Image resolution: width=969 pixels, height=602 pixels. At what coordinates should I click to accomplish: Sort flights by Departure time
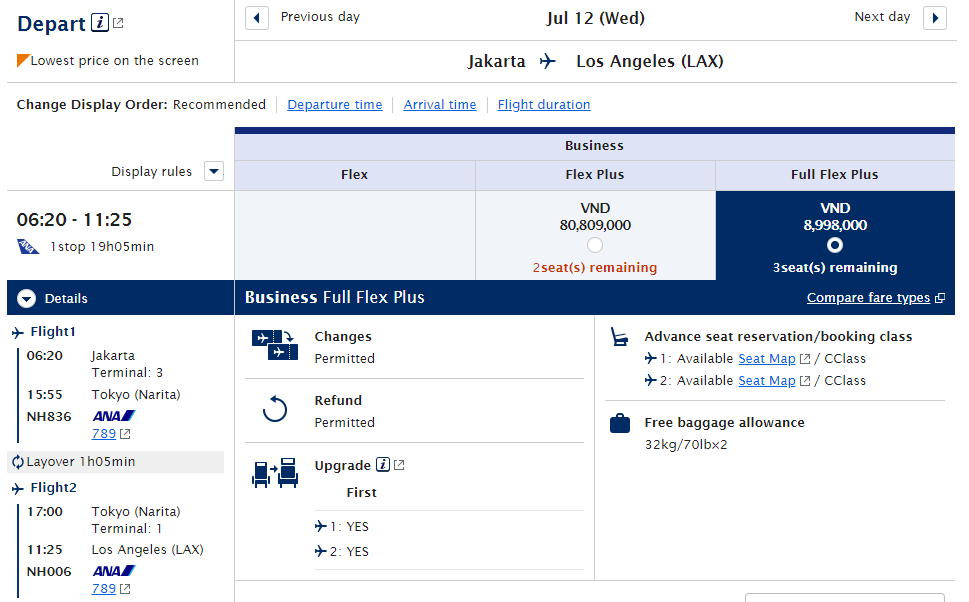click(x=335, y=105)
